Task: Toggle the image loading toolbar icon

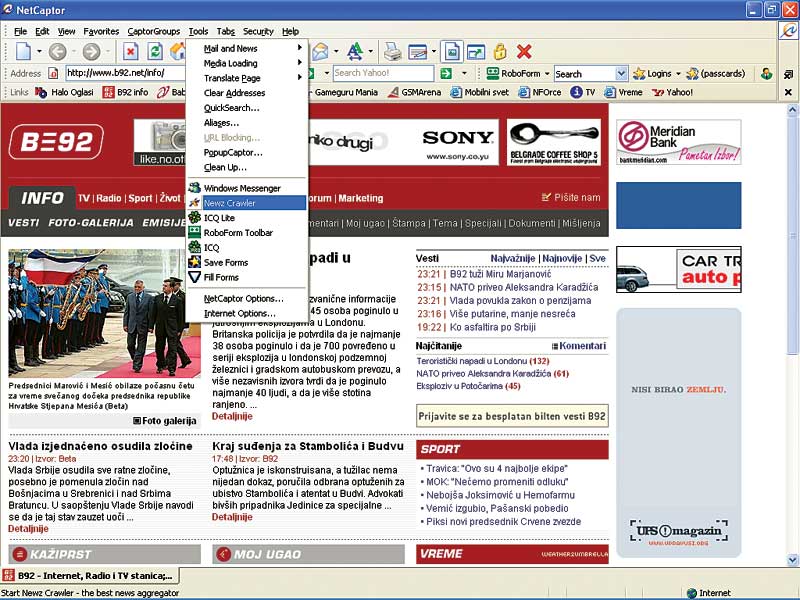Action: [x=452, y=52]
